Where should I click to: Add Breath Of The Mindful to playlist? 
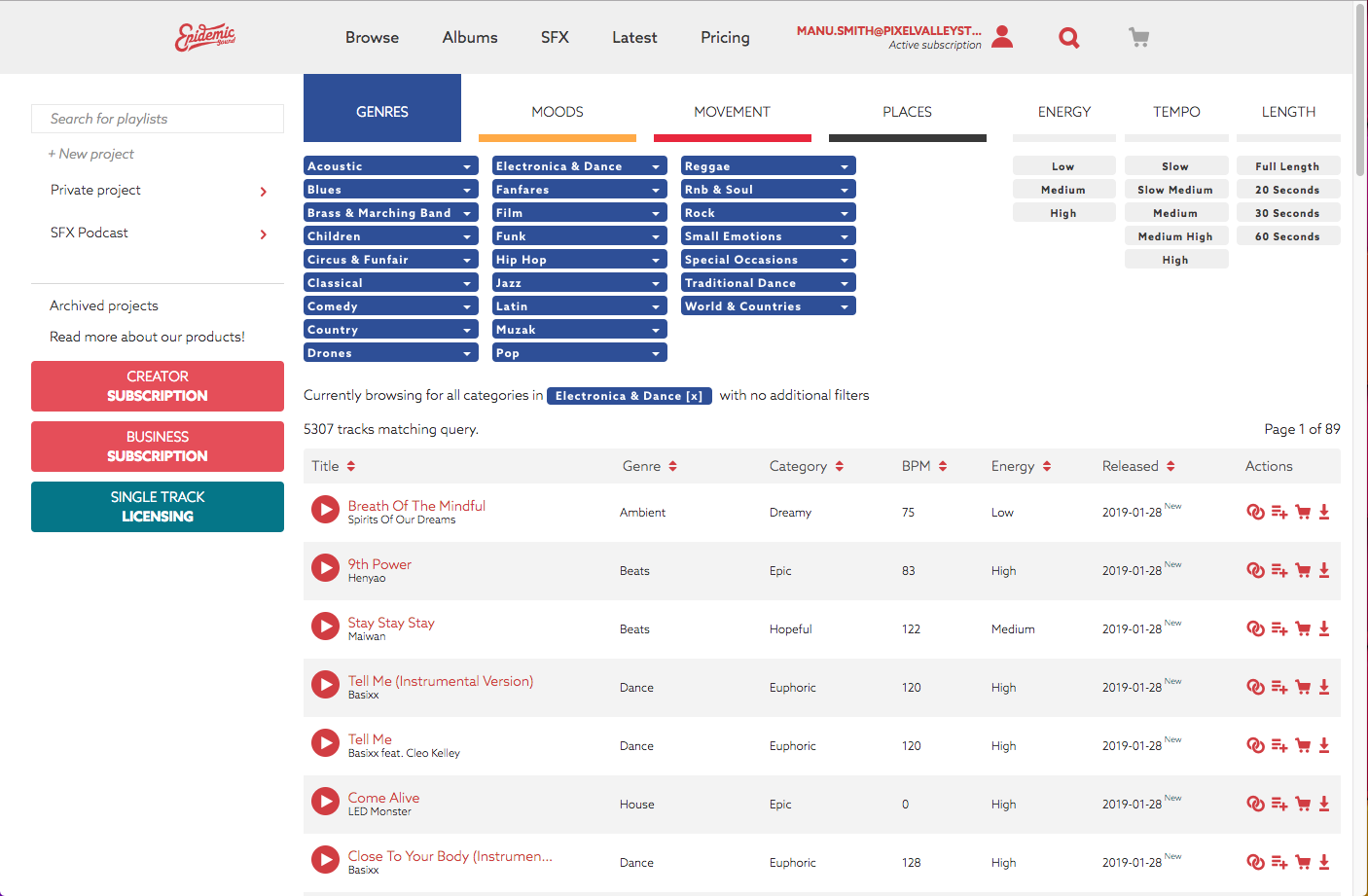pyautogui.click(x=1279, y=513)
